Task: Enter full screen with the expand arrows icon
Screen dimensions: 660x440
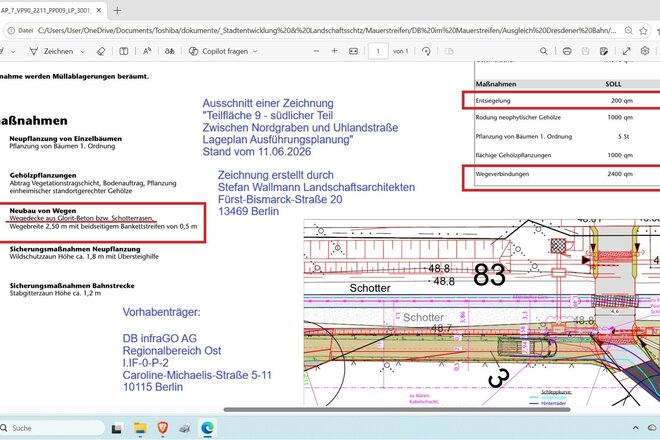Action: click(x=626, y=51)
